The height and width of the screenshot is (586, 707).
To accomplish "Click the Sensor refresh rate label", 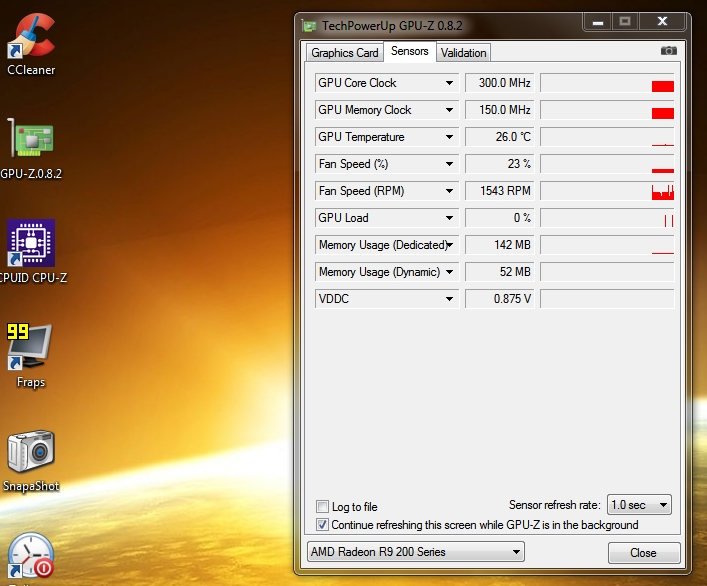I will coord(555,505).
